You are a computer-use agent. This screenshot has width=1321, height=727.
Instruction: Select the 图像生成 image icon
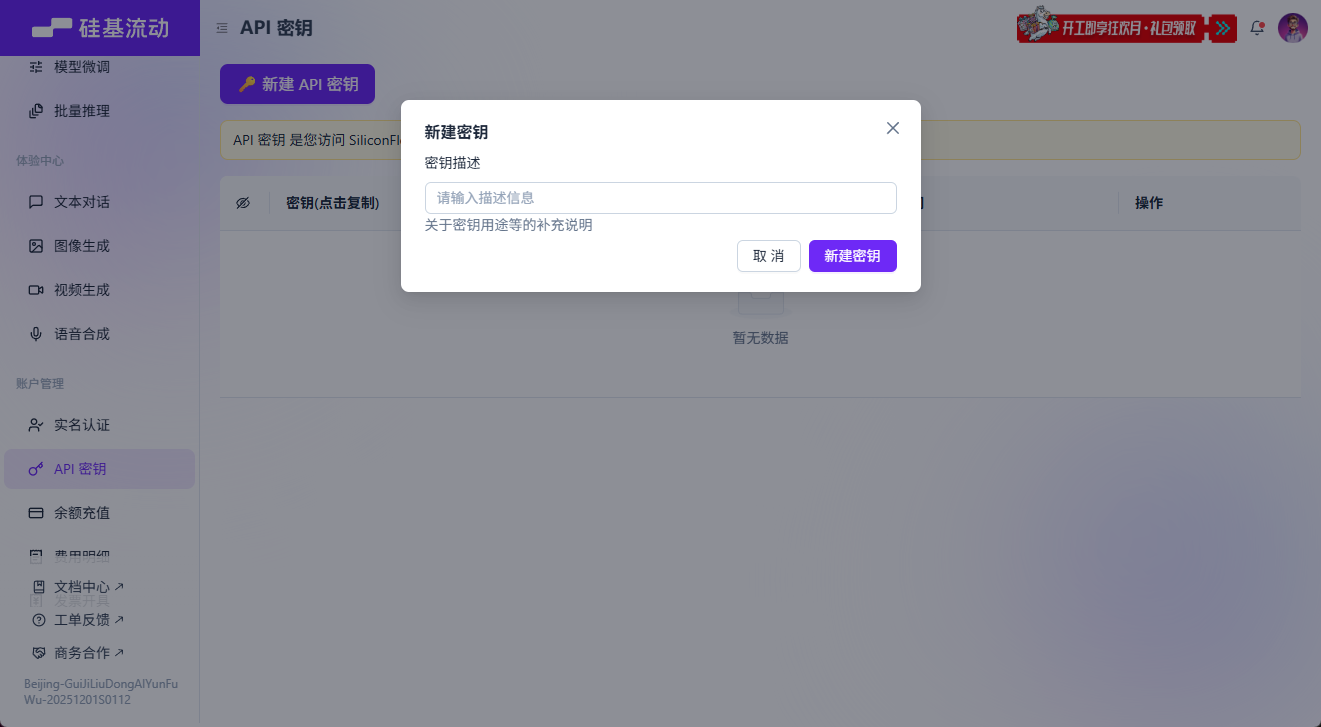point(36,246)
